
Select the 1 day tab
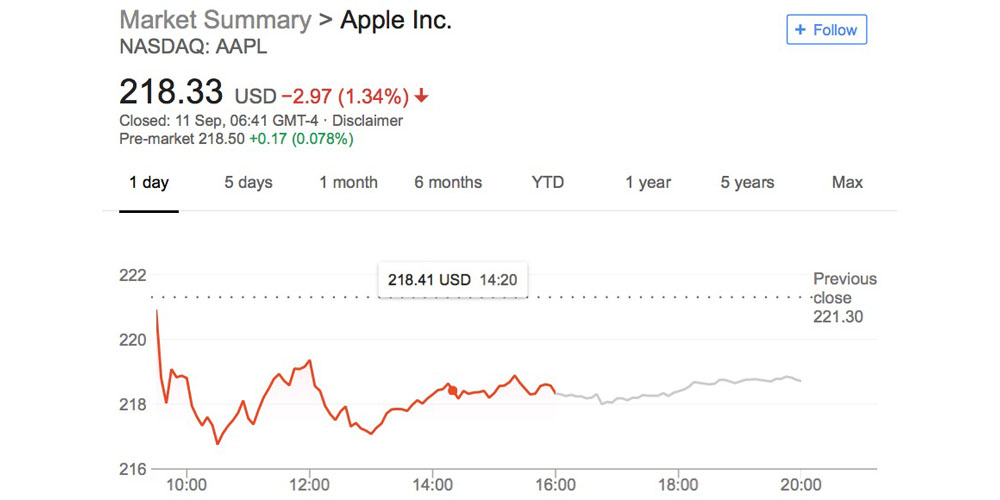pos(149,182)
